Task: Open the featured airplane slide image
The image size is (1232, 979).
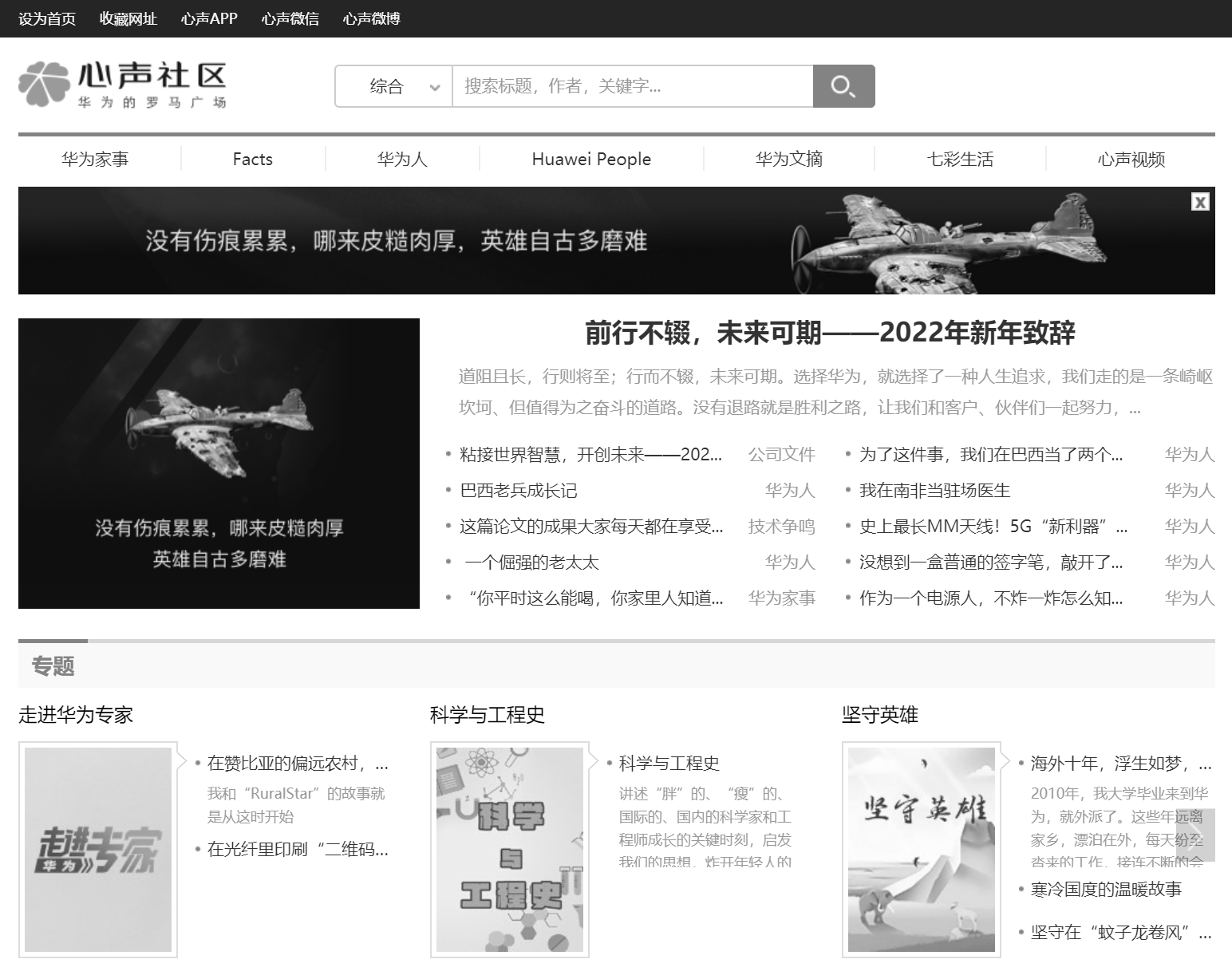Action: click(219, 464)
